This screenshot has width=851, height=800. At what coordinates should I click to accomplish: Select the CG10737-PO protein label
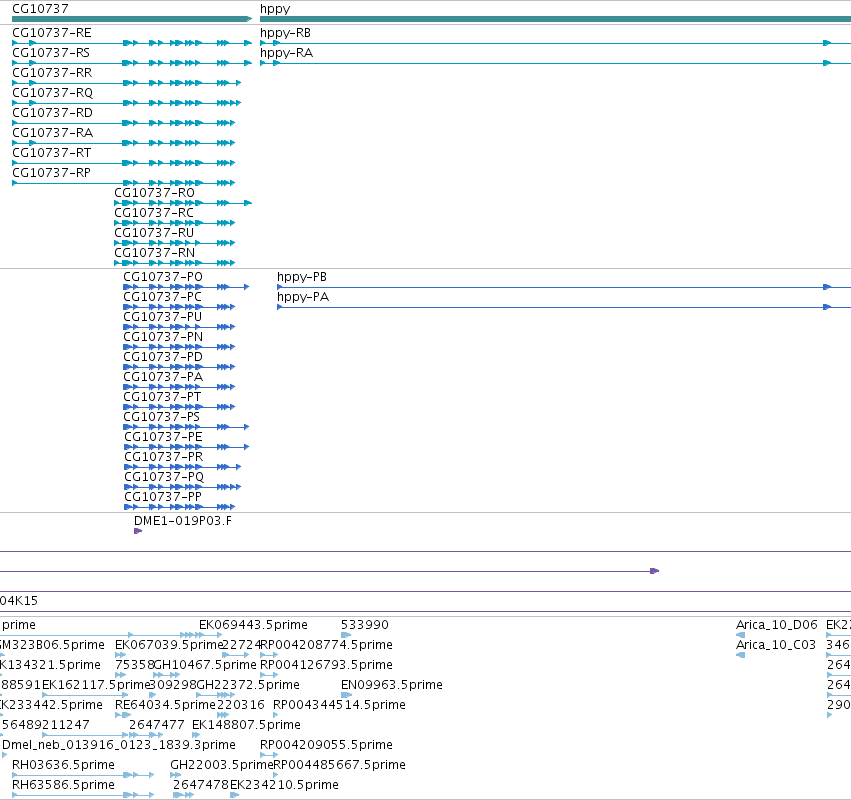click(163, 277)
